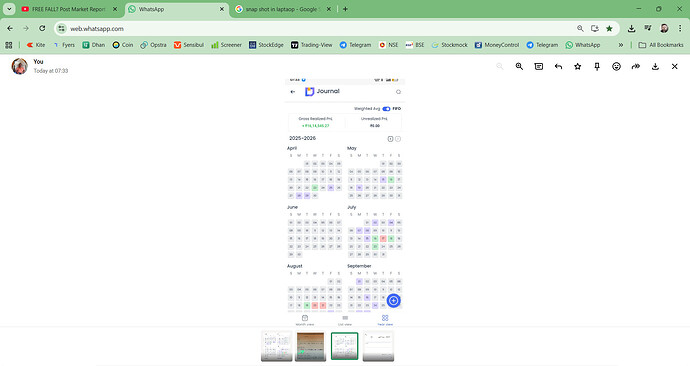Forward the image using the forward arrows icon

tap(636, 66)
